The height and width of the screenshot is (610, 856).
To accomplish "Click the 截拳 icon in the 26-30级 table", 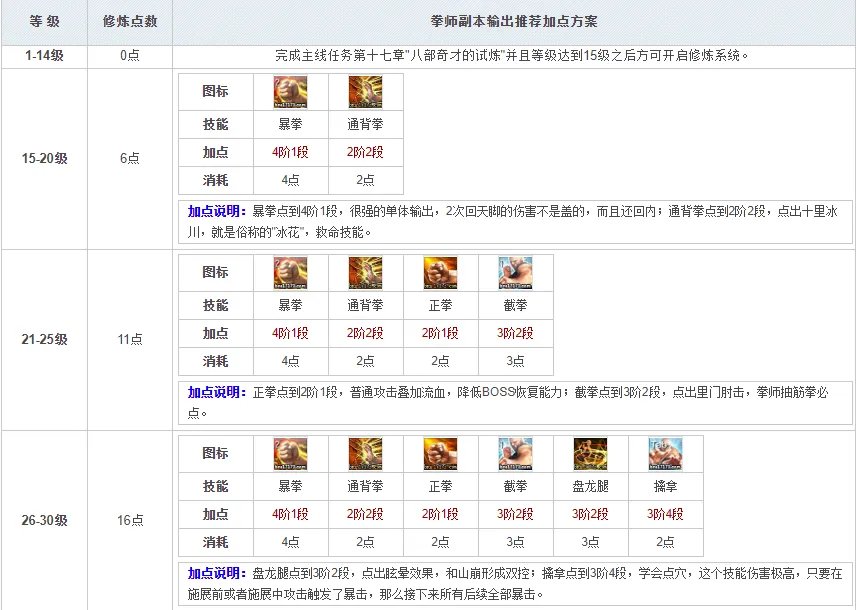I will click(x=515, y=454).
